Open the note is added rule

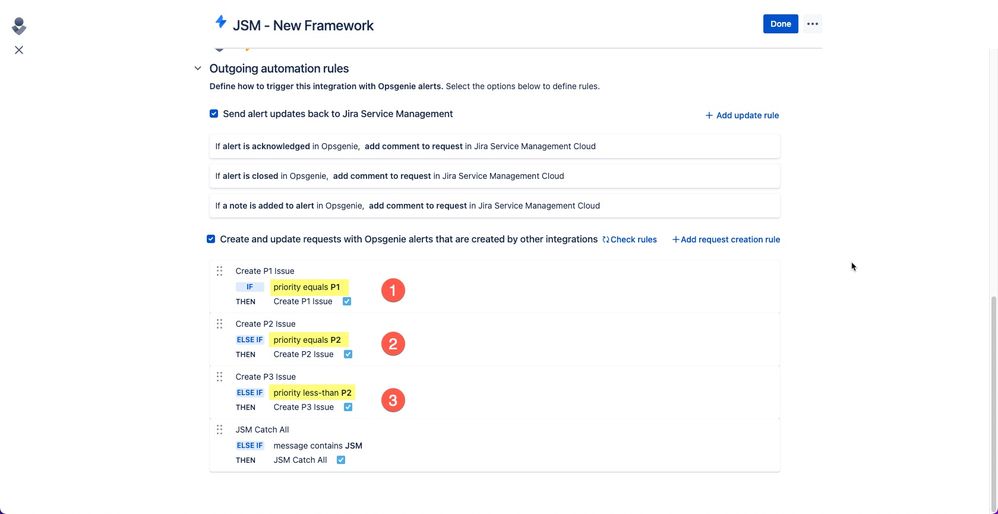[x=495, y=205]
